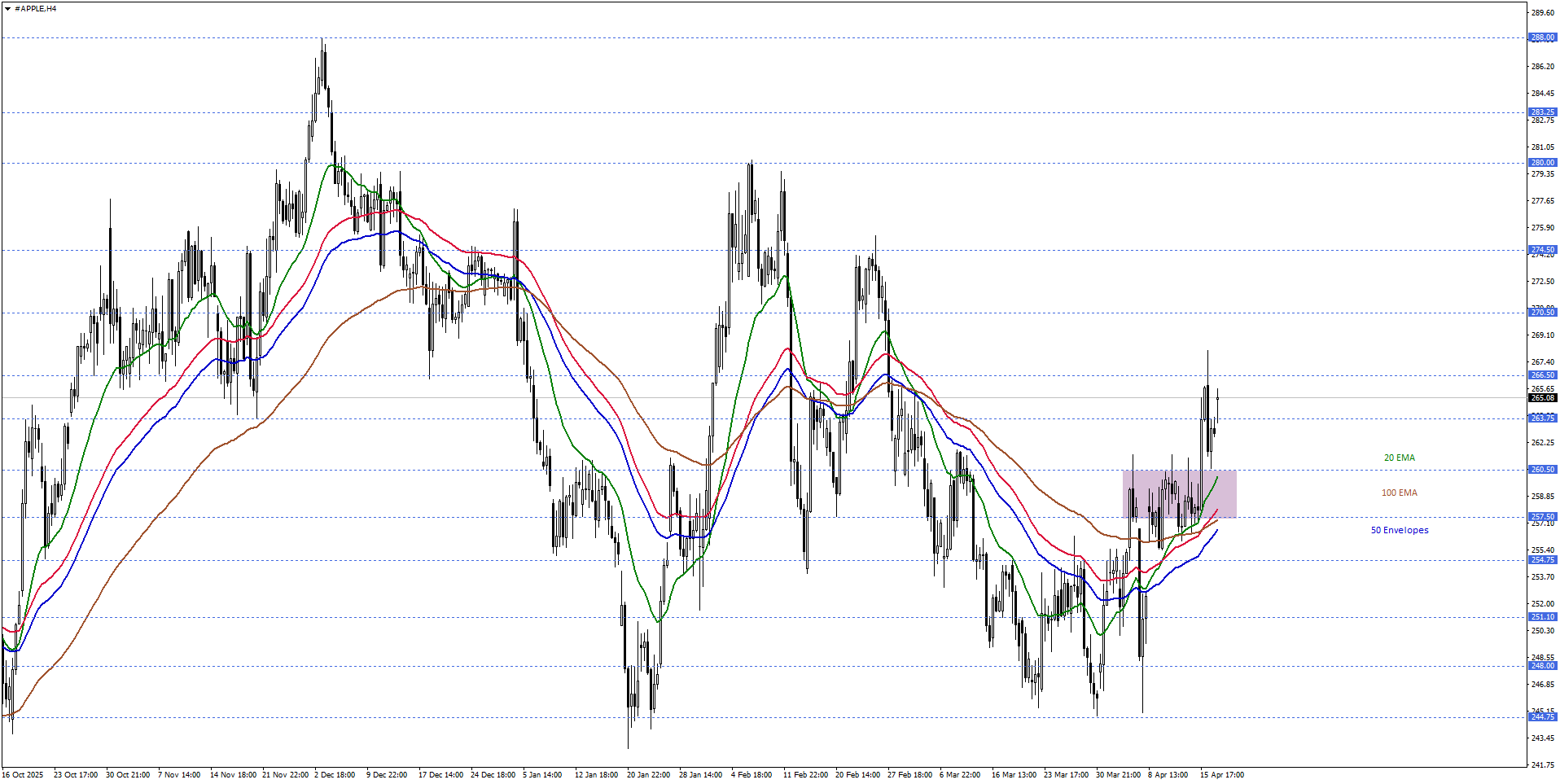The height and width of the screenshot is (784, 1560).
Task: Select the 100 EMA text label
Action: (1399, 493)
